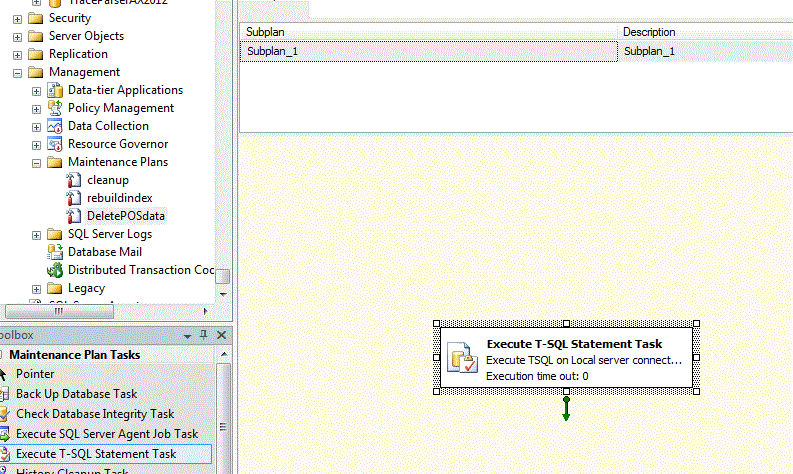The height and width of the screenshot is (474, 793).
Task: Click the Distributed Transaction Coordinator icon
Action: point(55,270)
